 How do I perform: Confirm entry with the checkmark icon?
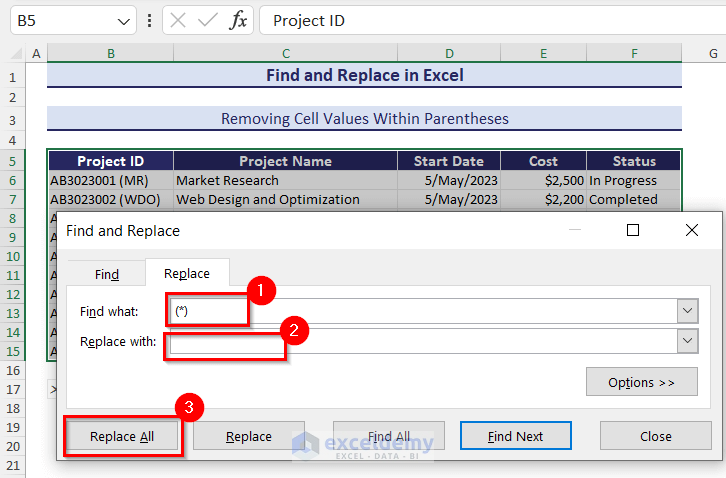207,20
